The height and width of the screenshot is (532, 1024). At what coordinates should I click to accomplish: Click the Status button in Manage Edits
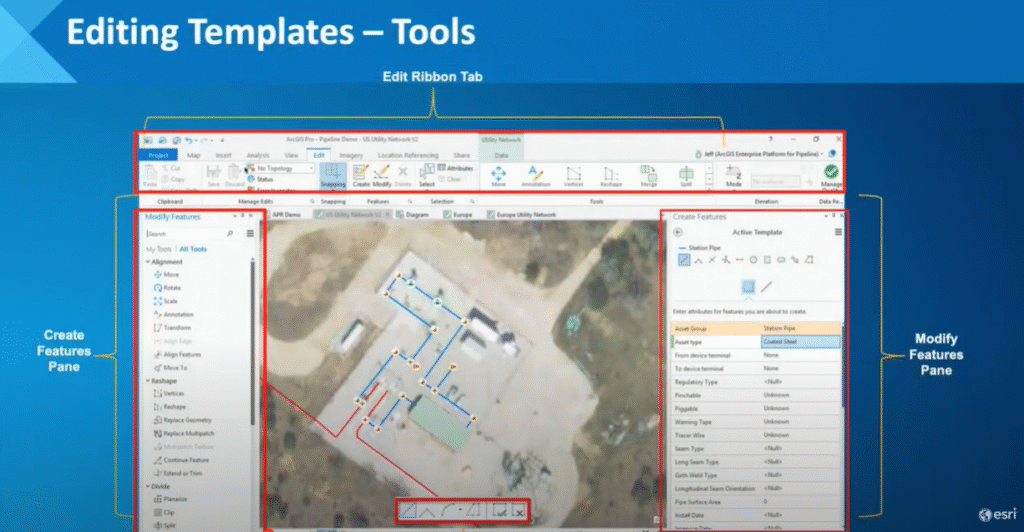pos(261,179)
